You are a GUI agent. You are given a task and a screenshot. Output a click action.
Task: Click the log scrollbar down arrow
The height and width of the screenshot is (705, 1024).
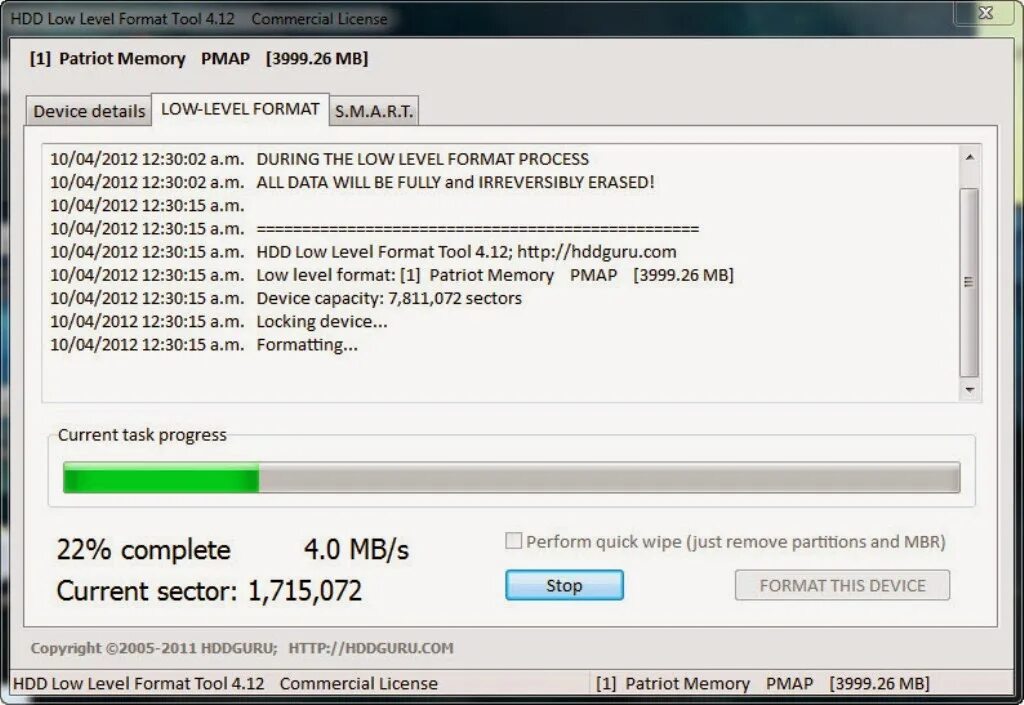point(970,390)
